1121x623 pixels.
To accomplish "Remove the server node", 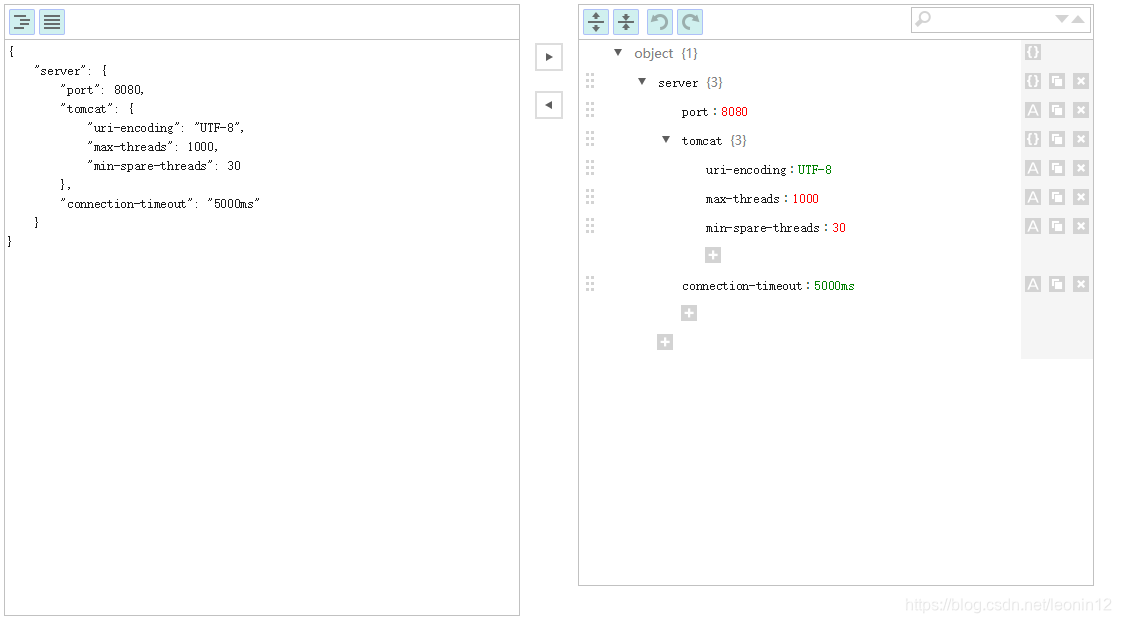I will (x=1081, y=82).
